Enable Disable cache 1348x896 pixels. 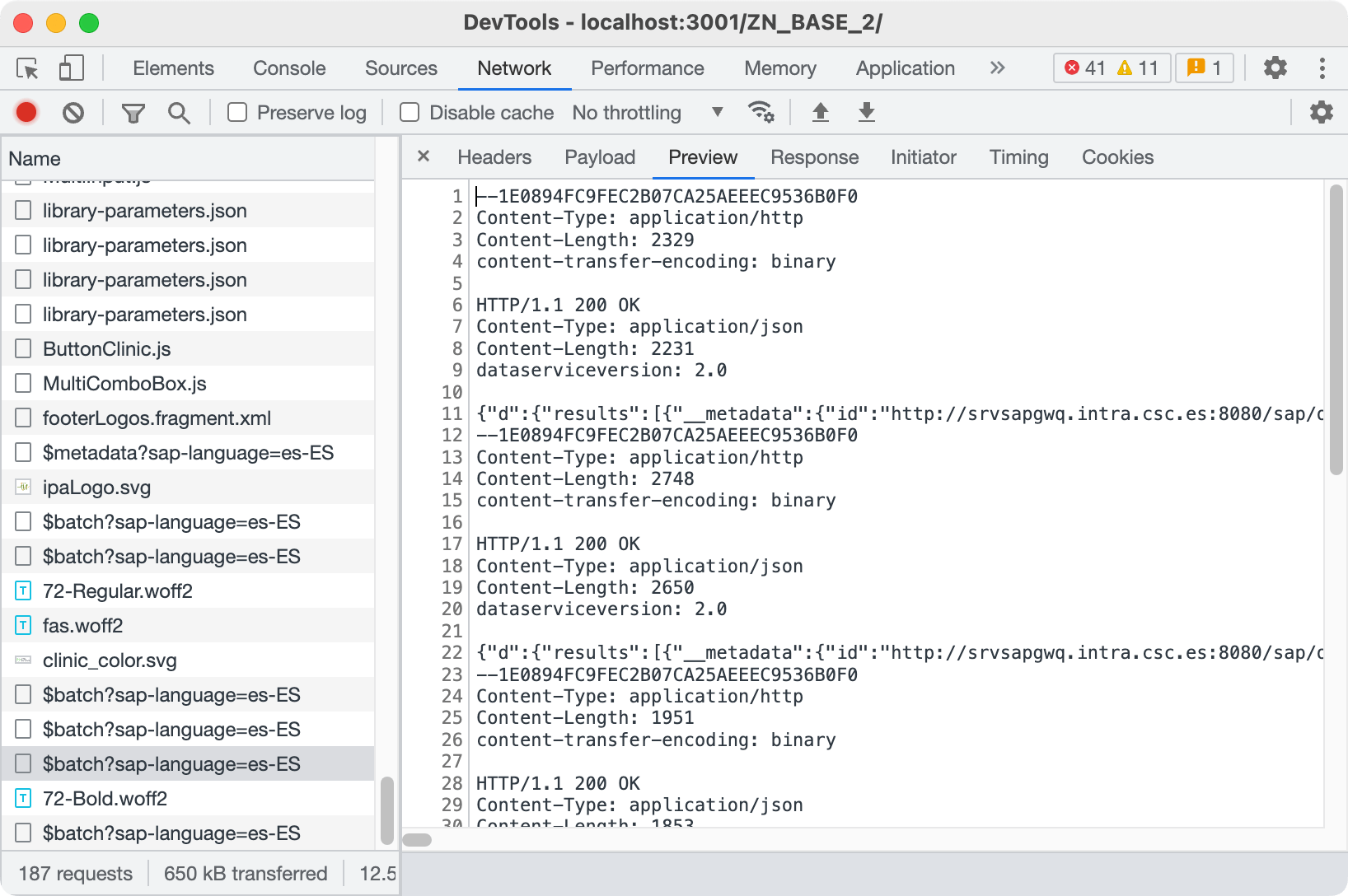coord(410,112)
